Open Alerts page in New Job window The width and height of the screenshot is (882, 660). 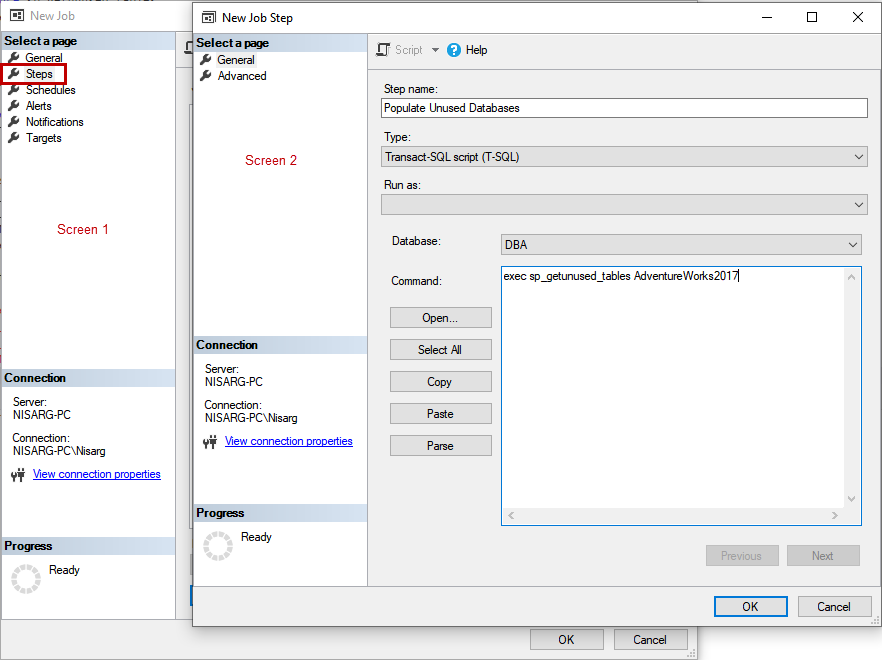coord(38,106)
